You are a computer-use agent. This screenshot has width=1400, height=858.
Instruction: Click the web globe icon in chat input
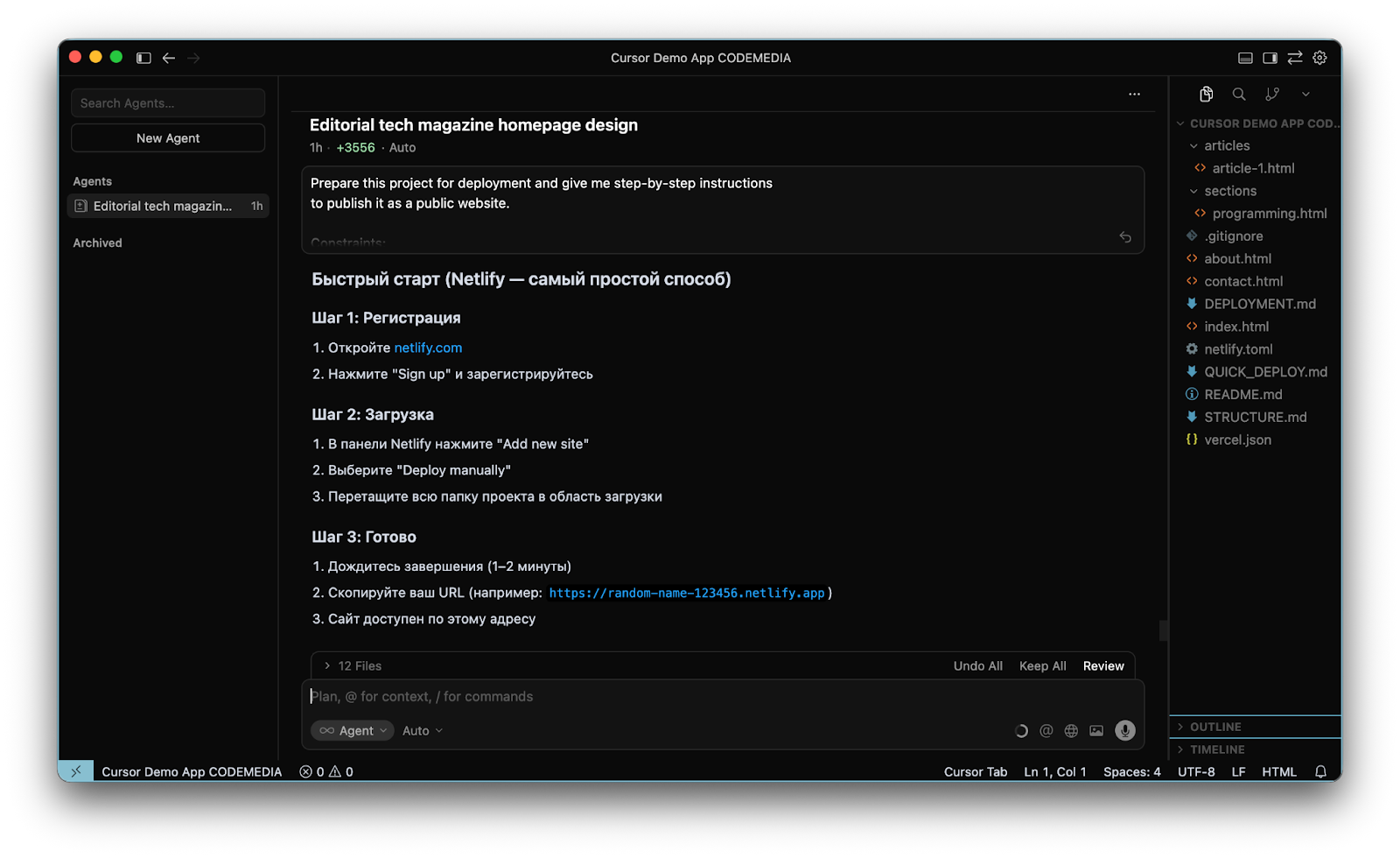[x=1071, y=730]
